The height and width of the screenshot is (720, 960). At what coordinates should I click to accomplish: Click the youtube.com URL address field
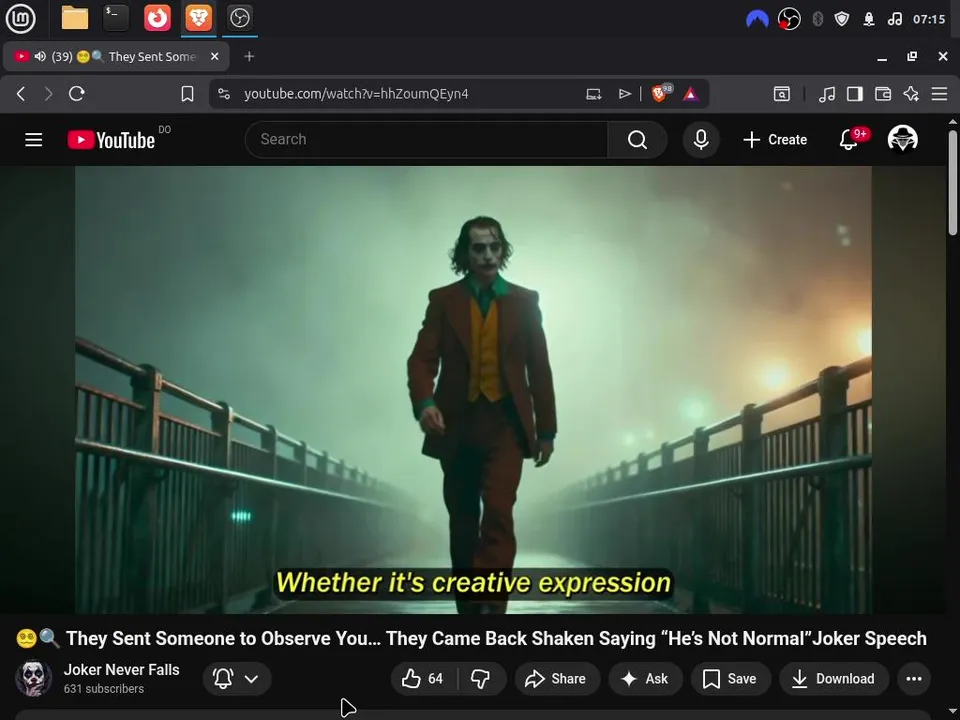pyautogui.click(x=356, y=94)
